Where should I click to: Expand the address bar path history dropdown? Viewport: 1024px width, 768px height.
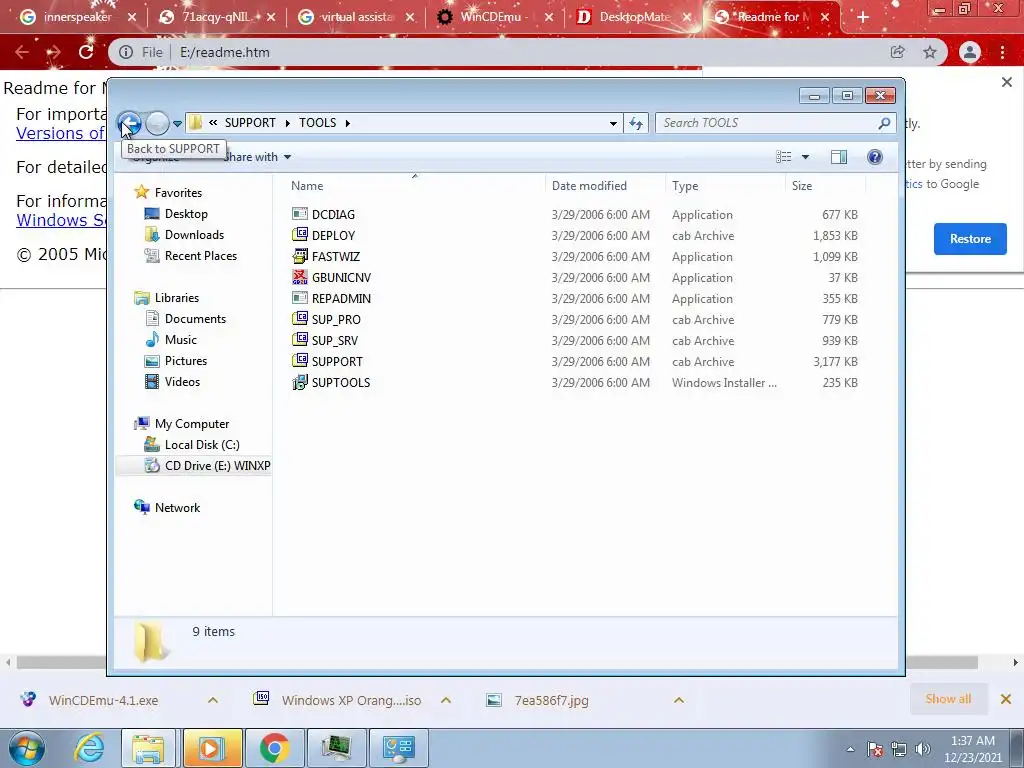613,123
